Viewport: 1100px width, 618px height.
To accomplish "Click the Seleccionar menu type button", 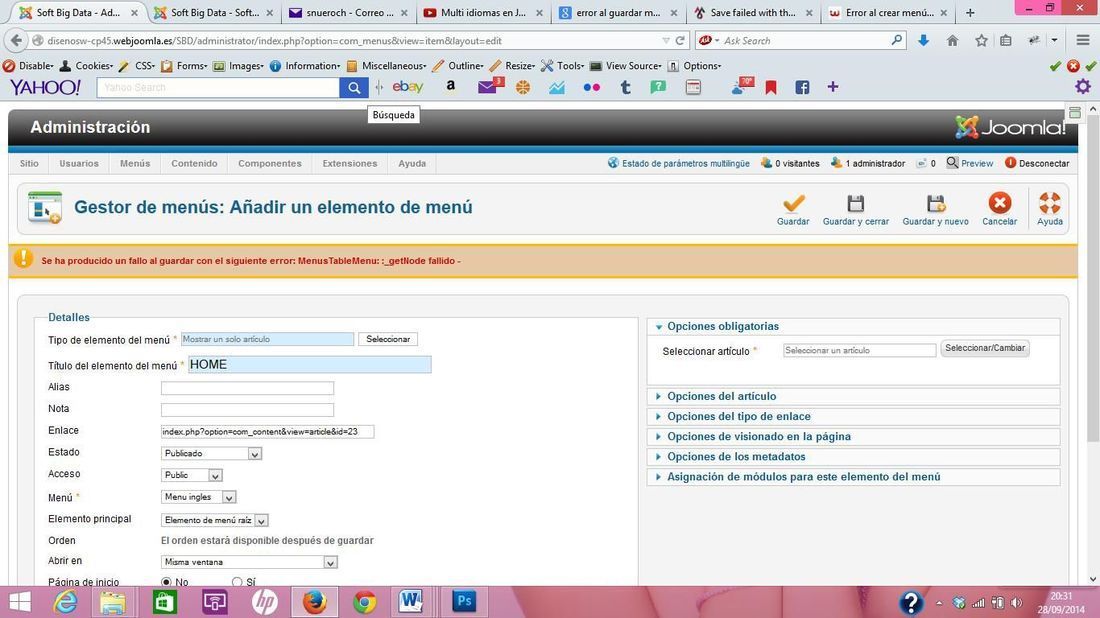I will tap(388, 339).
